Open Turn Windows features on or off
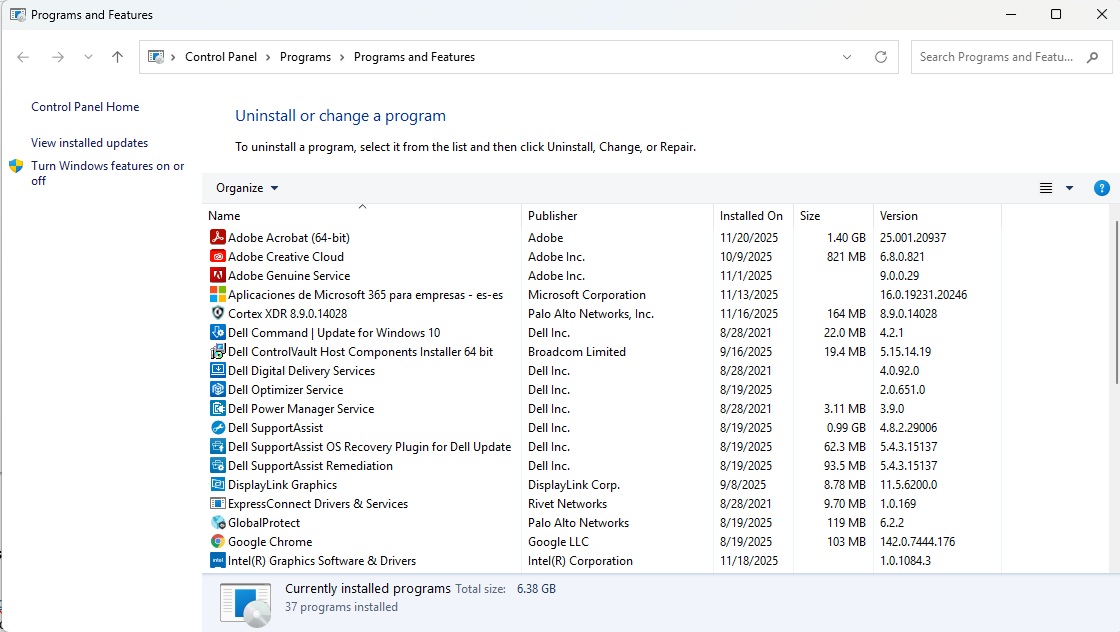 (108, 172)
